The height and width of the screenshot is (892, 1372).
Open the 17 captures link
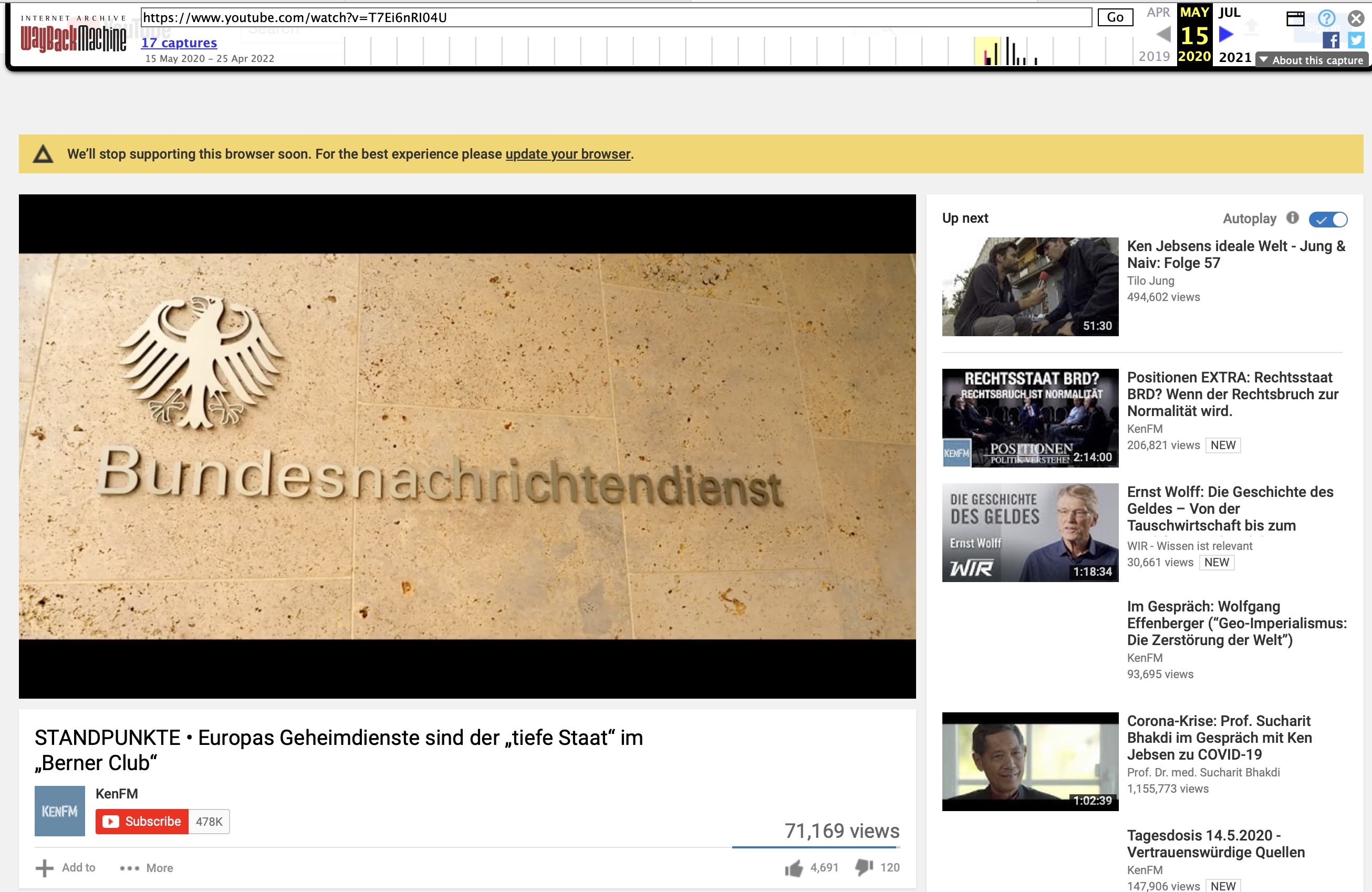[179, 43]
